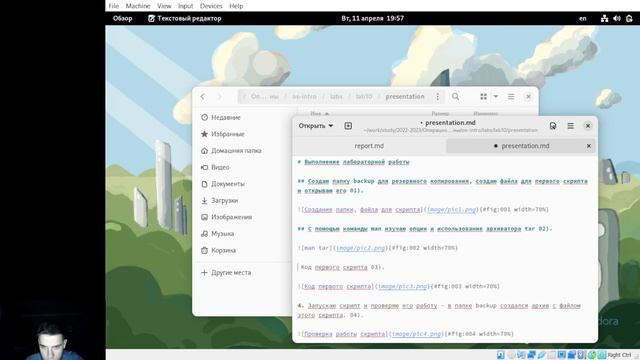This screenshot has width=640, height=360.
Task: Click the line starting 'Запускаем скрипт и проверяем'
Action: click(439, 310)
